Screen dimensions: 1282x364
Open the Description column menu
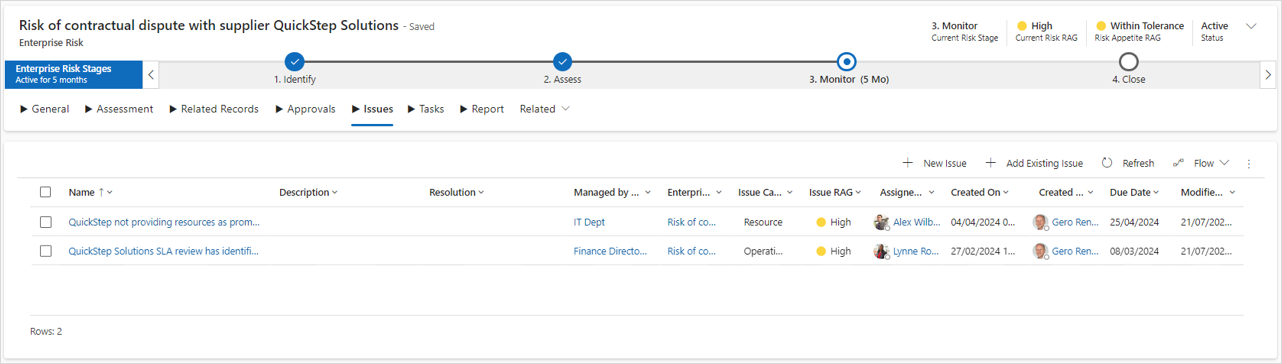308,192
